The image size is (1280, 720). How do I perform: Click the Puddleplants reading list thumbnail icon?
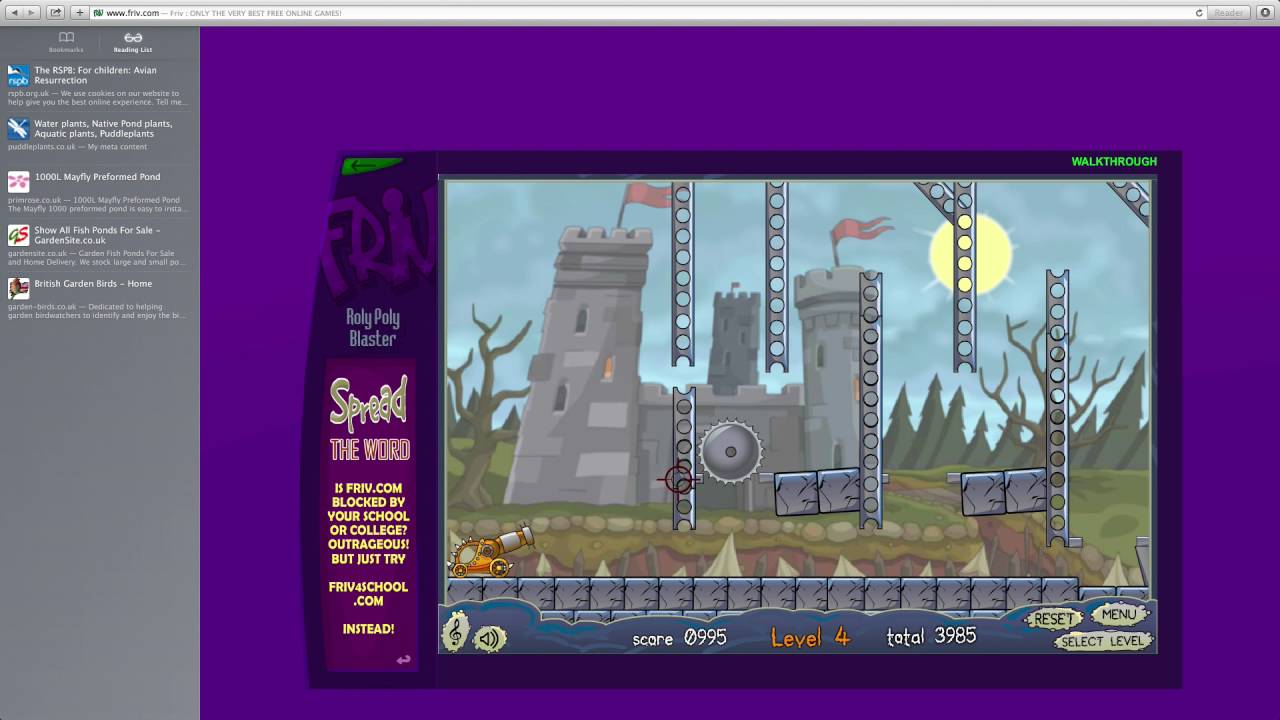[18, 129]
